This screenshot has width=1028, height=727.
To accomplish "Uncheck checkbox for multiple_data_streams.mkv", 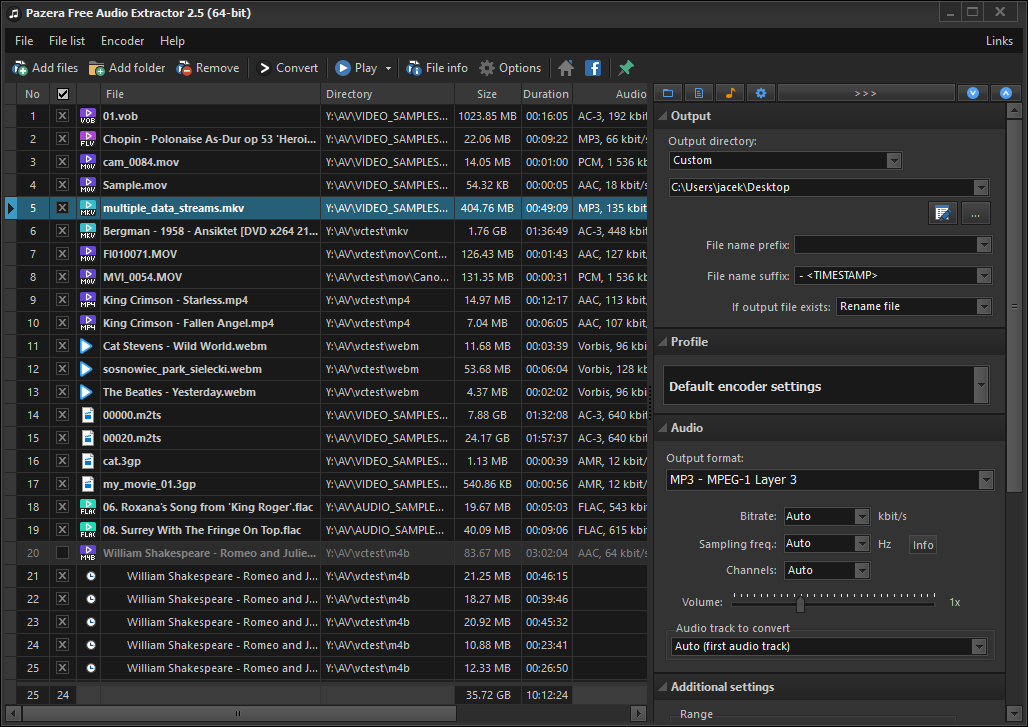I will tap(62, 208).
